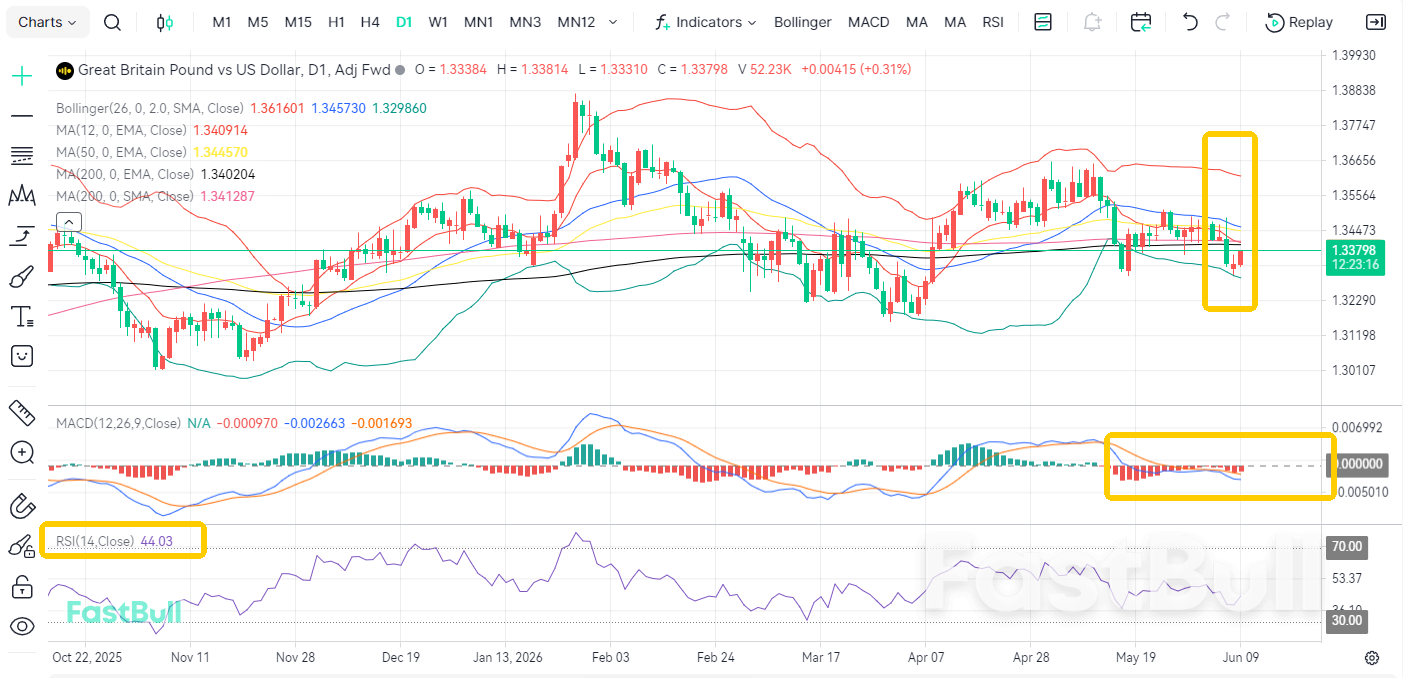Screen dimensions: 1403x678
Task: Collapse the right side panel icon
Action: pyautogui.click(x=1376, y=22)
